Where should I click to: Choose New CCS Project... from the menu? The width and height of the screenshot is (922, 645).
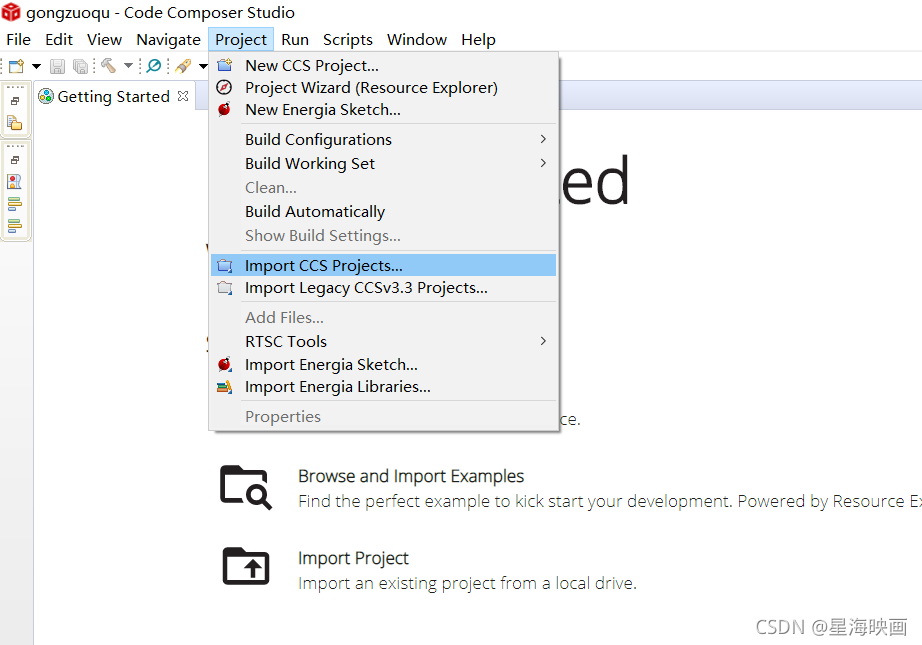tap(383, 65)
